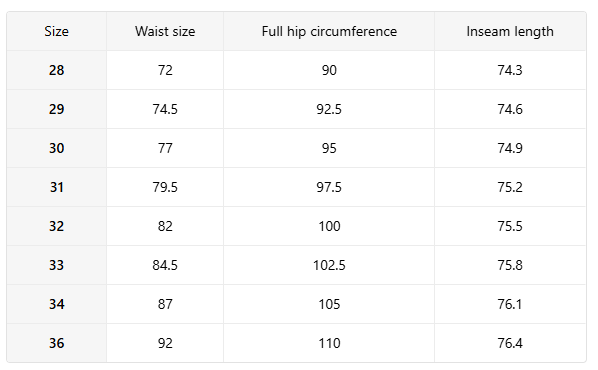Image resolution: width=598 pixels, height=370 pixels.
Task: Click inseam length value 76.4
Action: click(510, 343)
